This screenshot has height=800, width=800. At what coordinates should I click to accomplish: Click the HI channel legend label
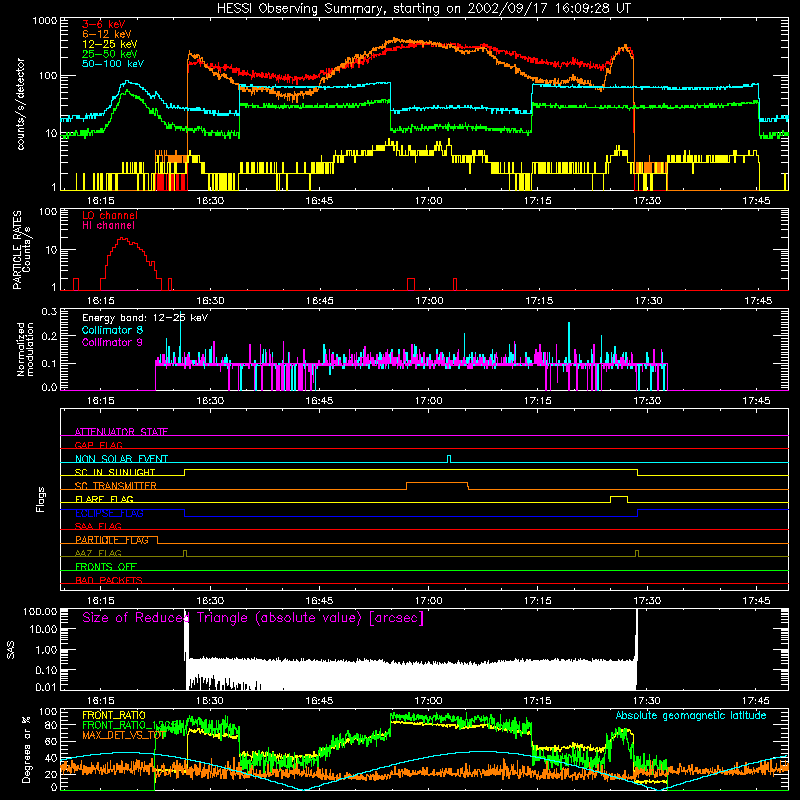pos(108,226)
